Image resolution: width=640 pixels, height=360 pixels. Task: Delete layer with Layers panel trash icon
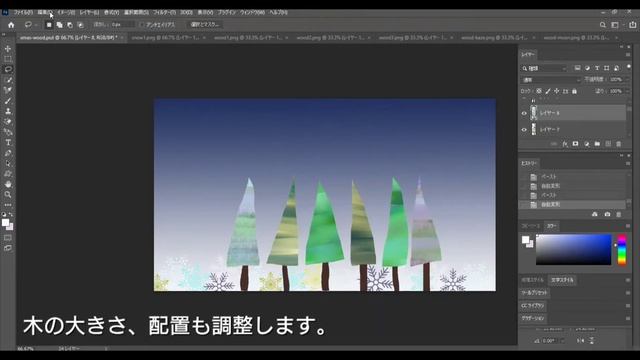click(x=619, y=144)
